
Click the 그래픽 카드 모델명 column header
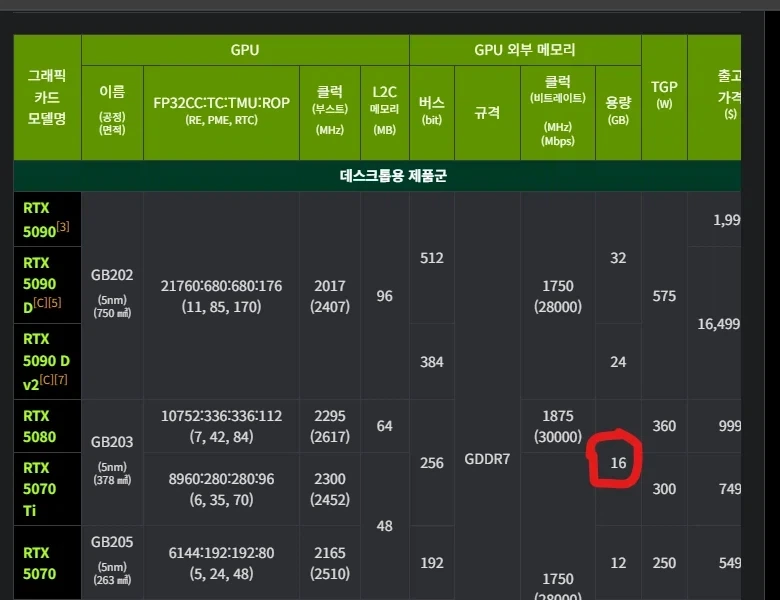[x=47, y=98]
